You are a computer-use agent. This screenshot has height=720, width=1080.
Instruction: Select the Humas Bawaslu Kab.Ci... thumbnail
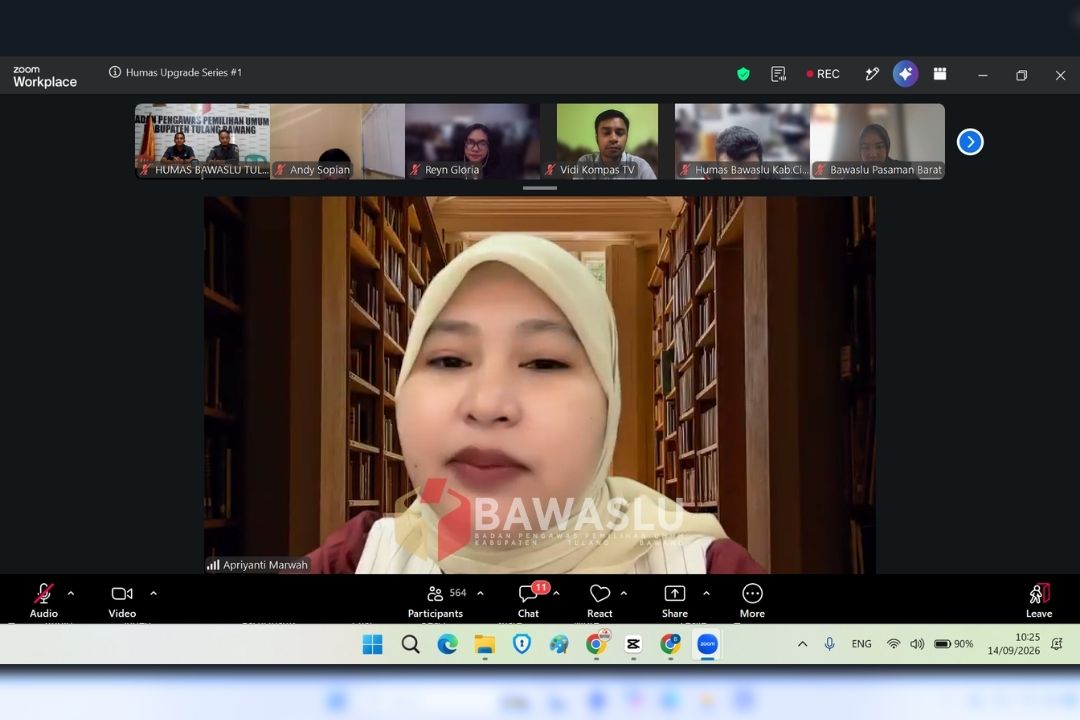point(742,141)
